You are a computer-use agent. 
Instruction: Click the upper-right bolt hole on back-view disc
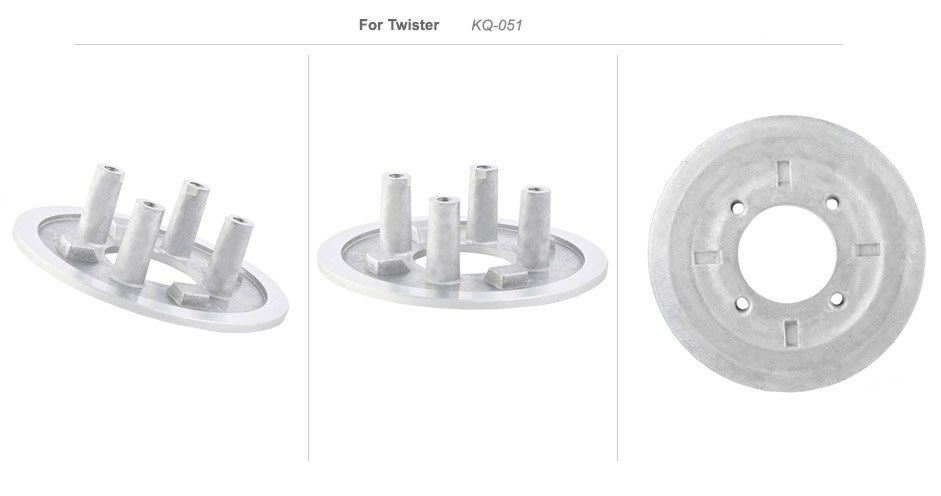[832, 204]
